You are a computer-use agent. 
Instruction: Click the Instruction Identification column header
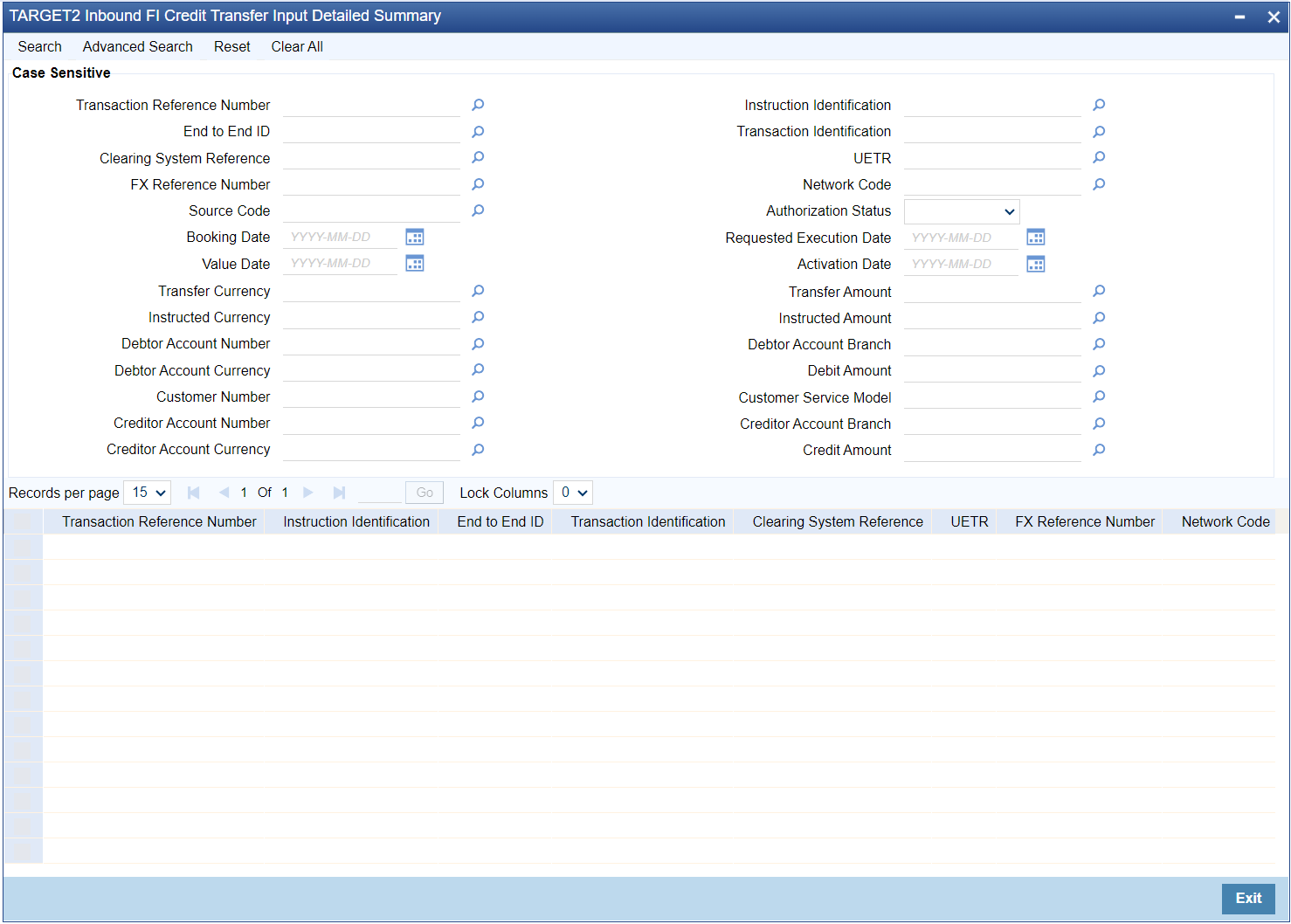pyautogui.click(x=356, y=522)
